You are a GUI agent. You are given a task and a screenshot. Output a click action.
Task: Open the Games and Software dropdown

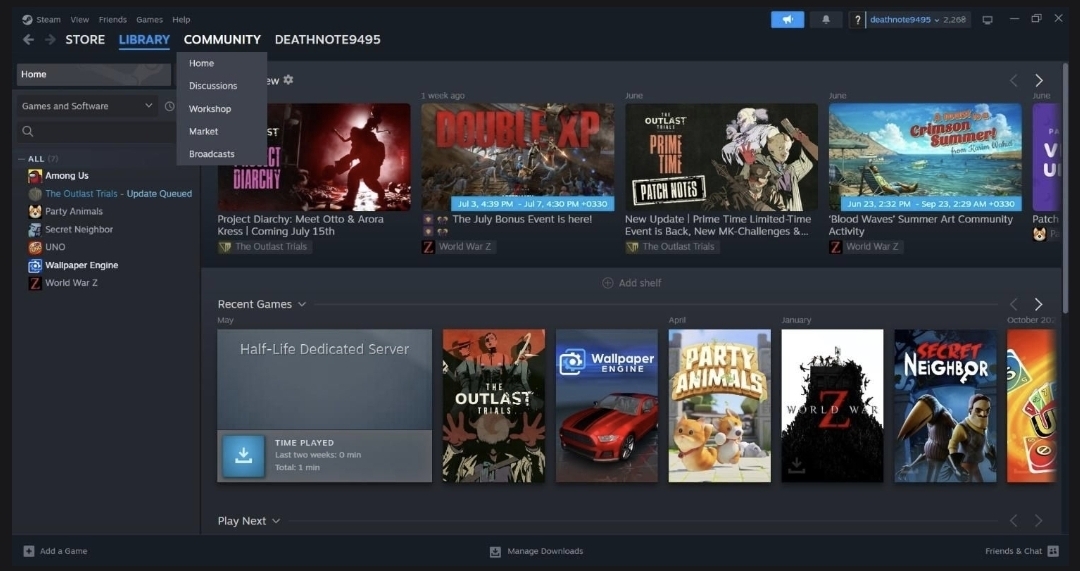(x=87, y=106)
